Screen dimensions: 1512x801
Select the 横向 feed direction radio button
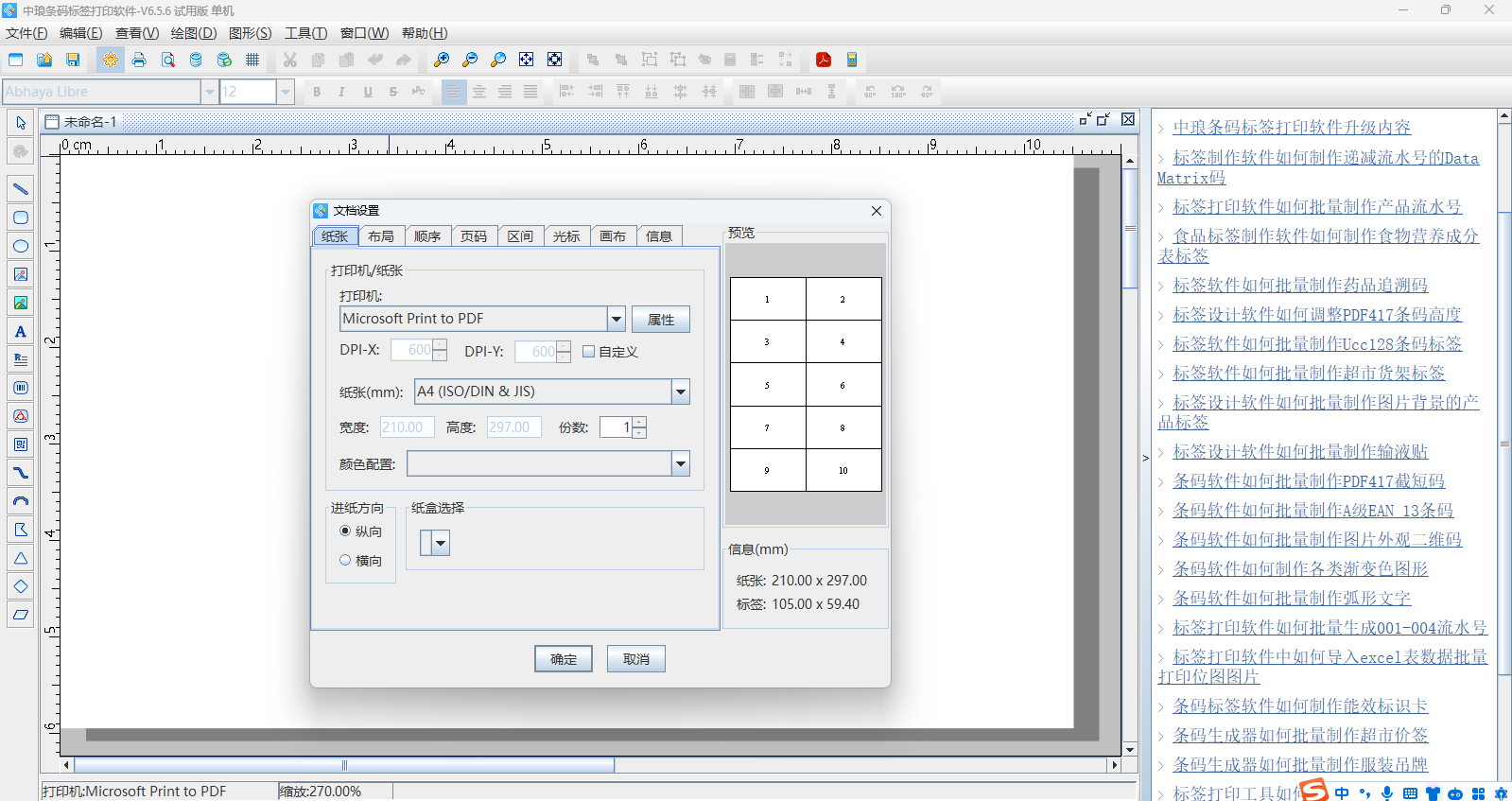click(x=345, y=560)
